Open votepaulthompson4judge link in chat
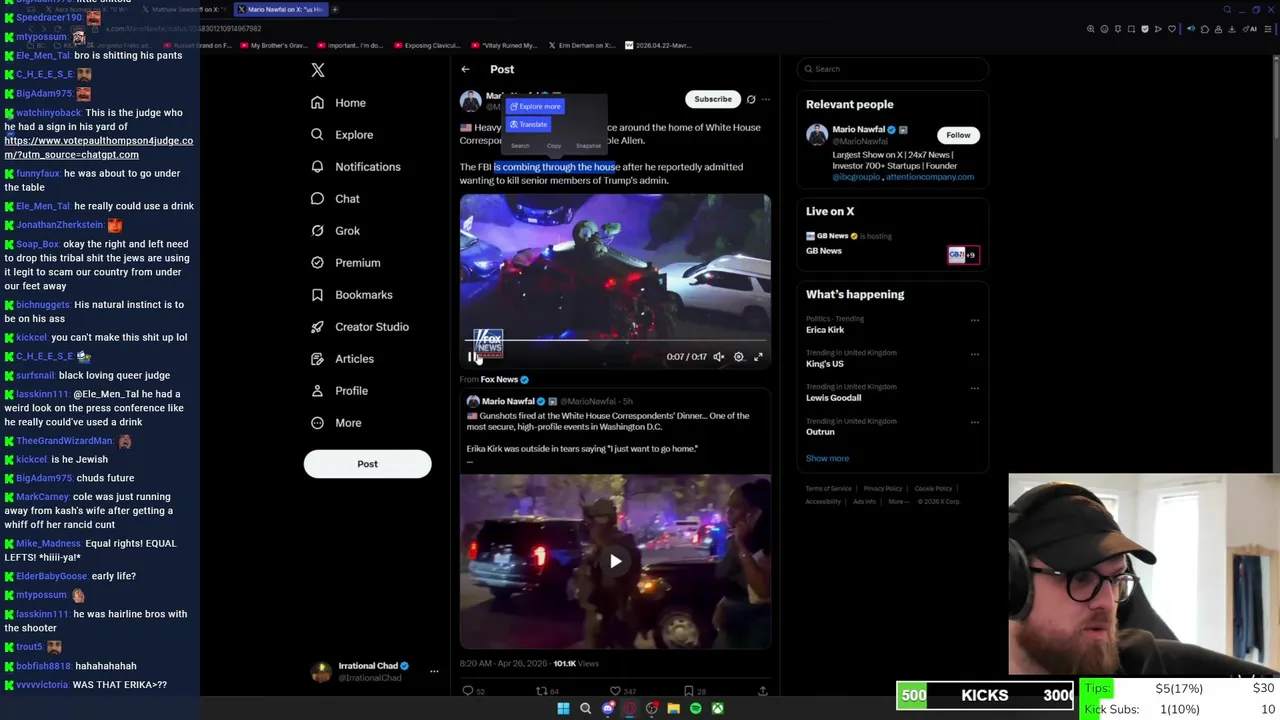The height and width of the screenshot is (720, 1280). [x=98, y=148]
